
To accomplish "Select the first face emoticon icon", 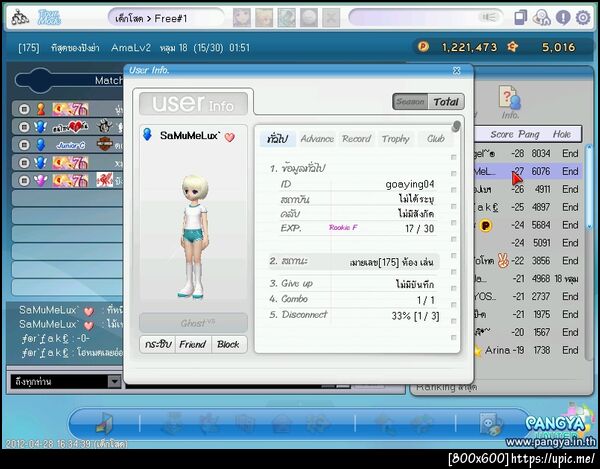I will point(242,18).
